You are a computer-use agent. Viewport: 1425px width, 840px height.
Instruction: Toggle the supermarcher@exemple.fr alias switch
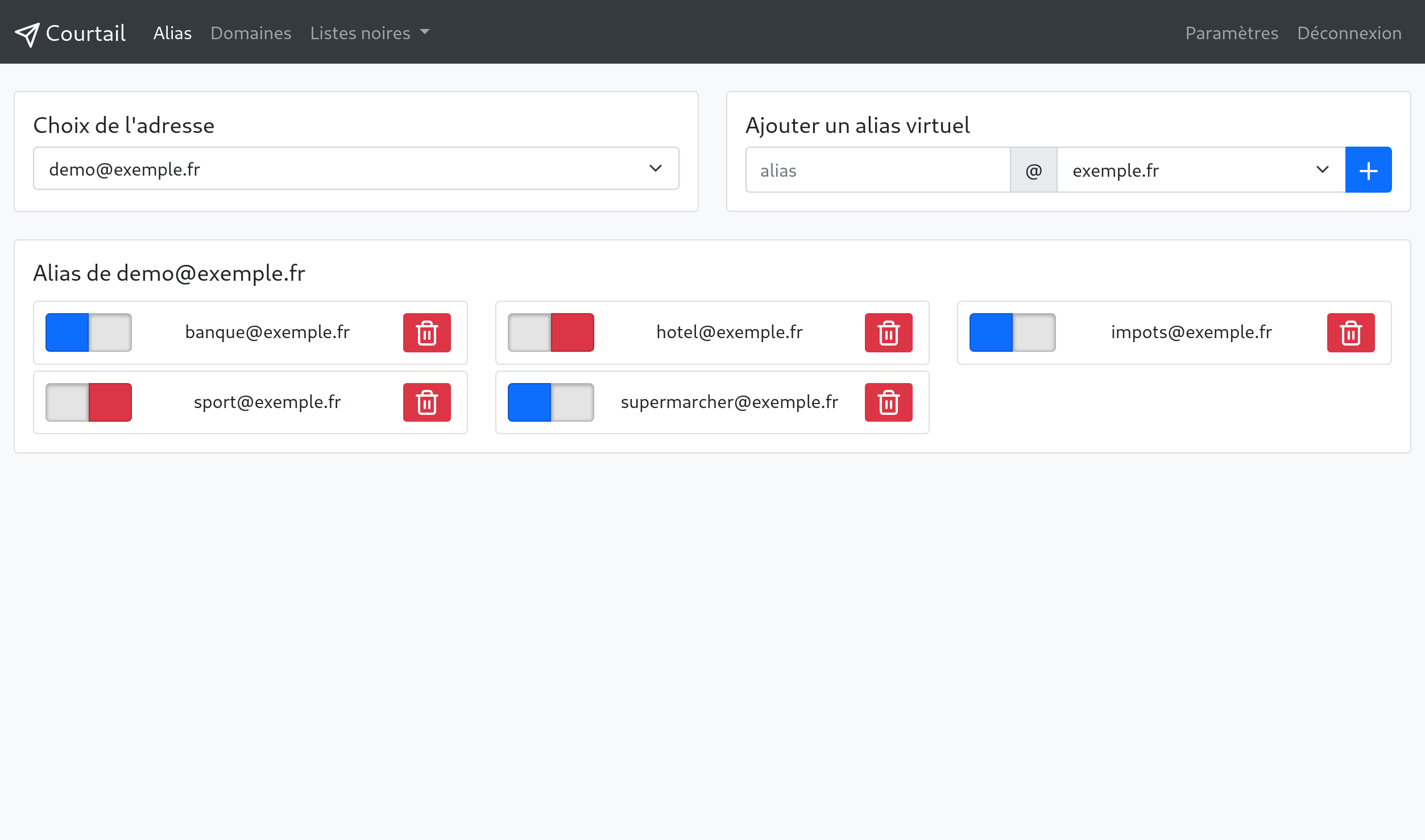pos(550,402)
